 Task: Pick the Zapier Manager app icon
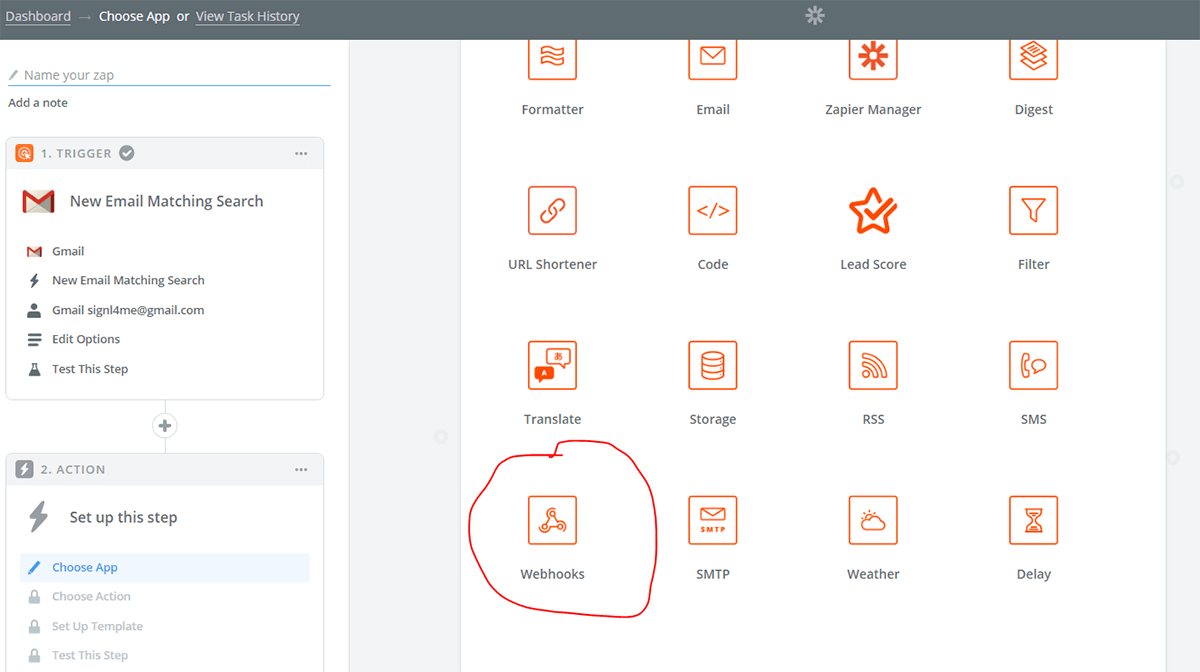pyautogui.click(x=873, y=57)
